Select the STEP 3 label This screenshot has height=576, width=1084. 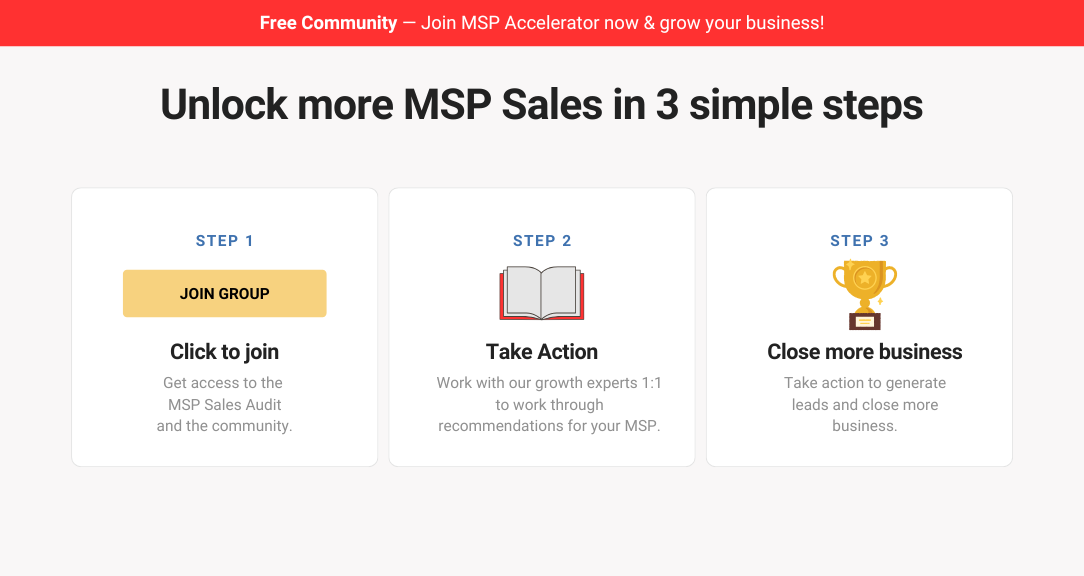859,241
